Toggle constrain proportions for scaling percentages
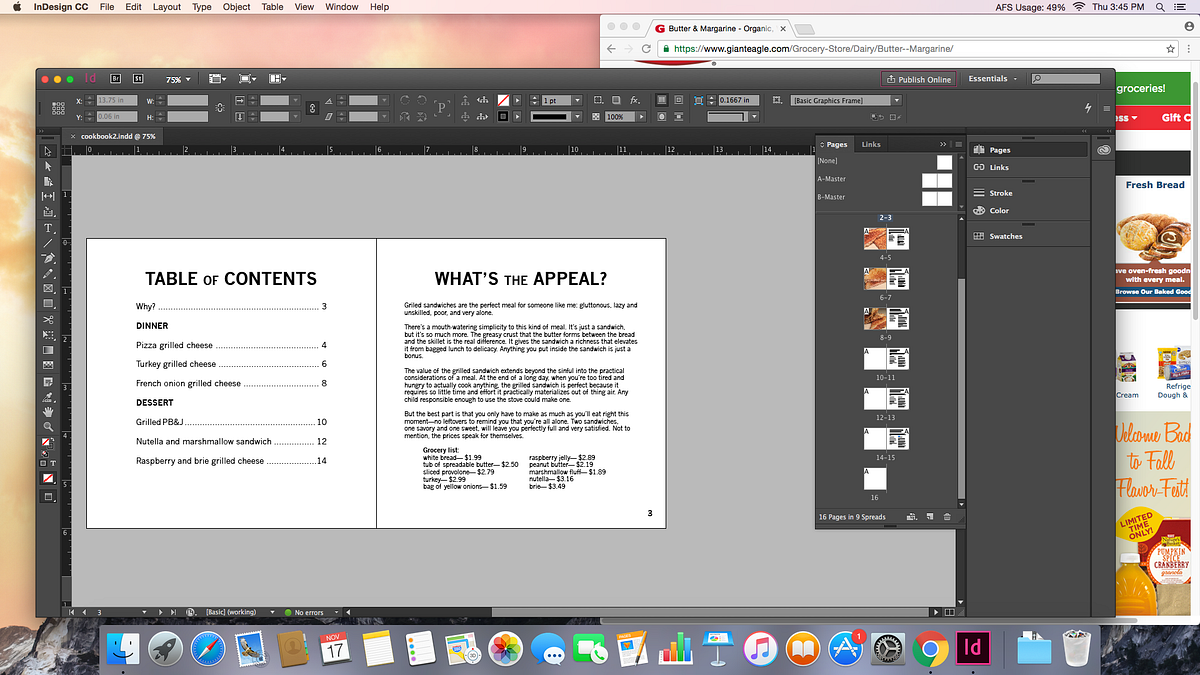 coord(312,108)
